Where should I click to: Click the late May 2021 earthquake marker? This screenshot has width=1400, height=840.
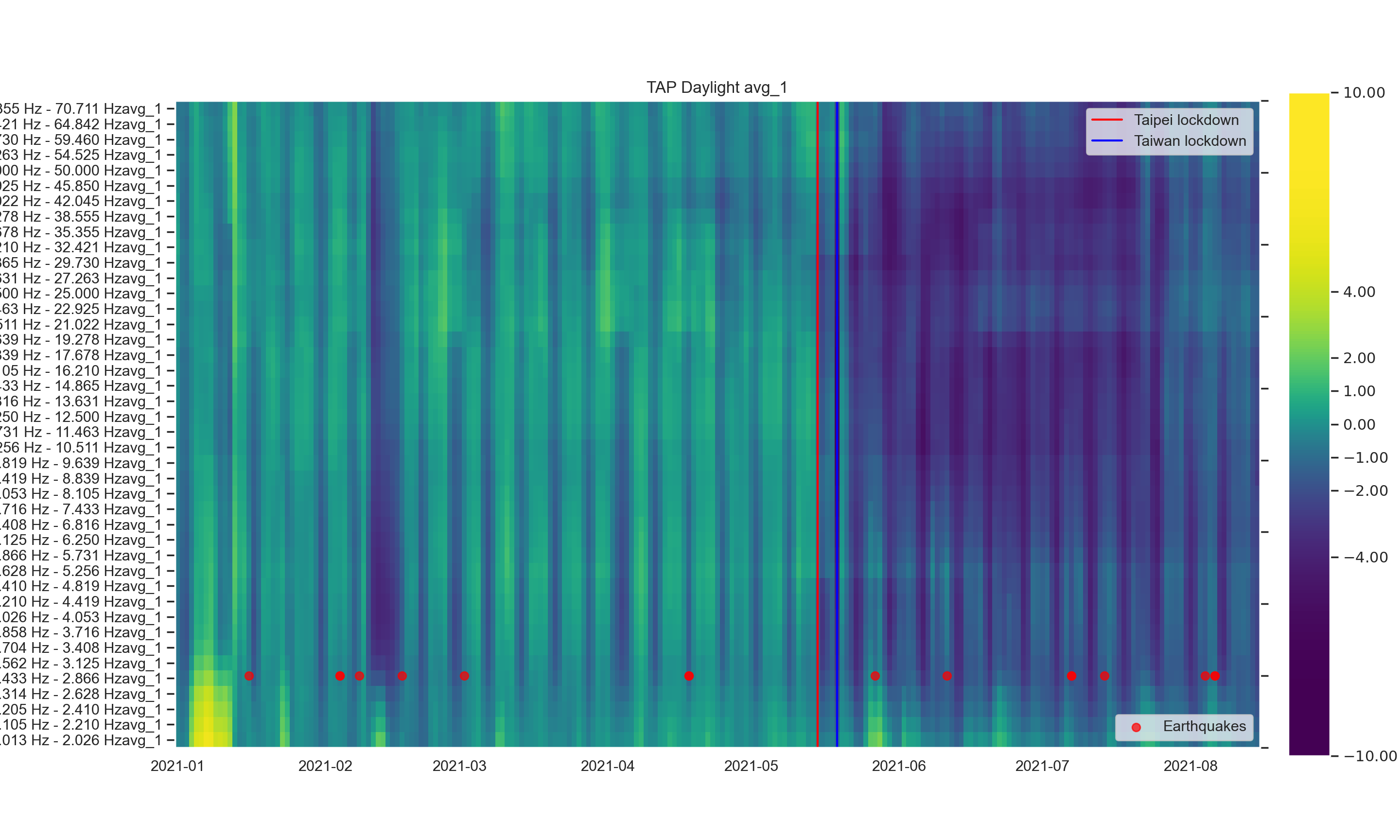tap(875, 676)
